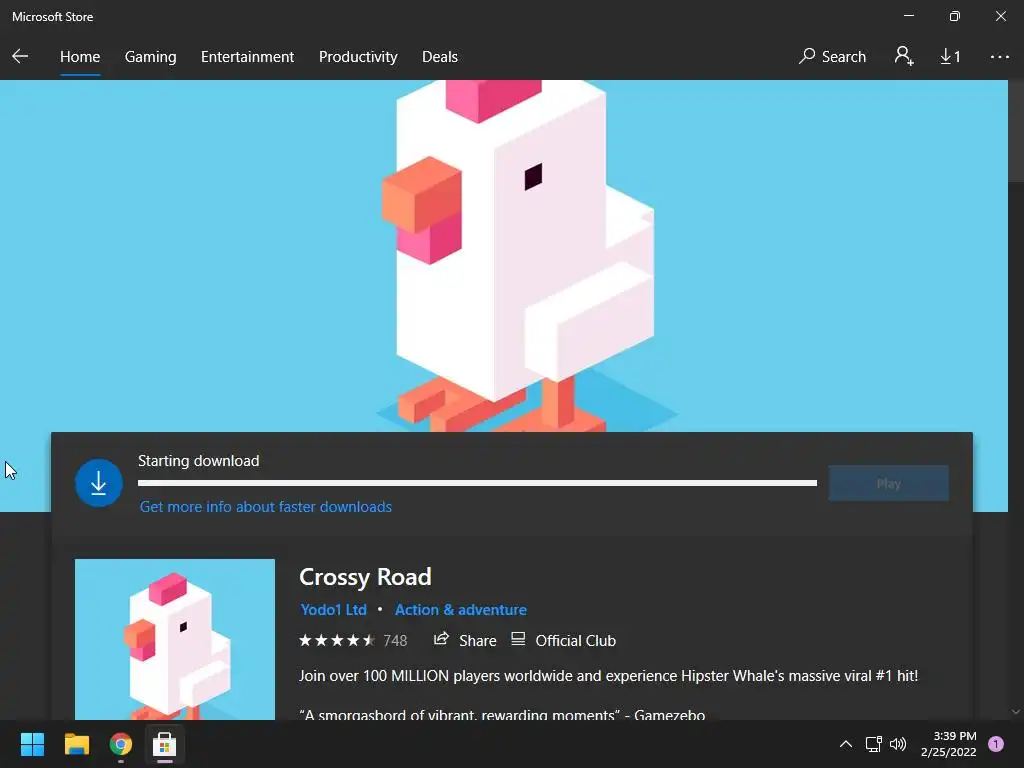The height and width of the screenshot is (768, 1024).
Task: Click the vertical scrollbar thumb
Action: [1016, 131]
